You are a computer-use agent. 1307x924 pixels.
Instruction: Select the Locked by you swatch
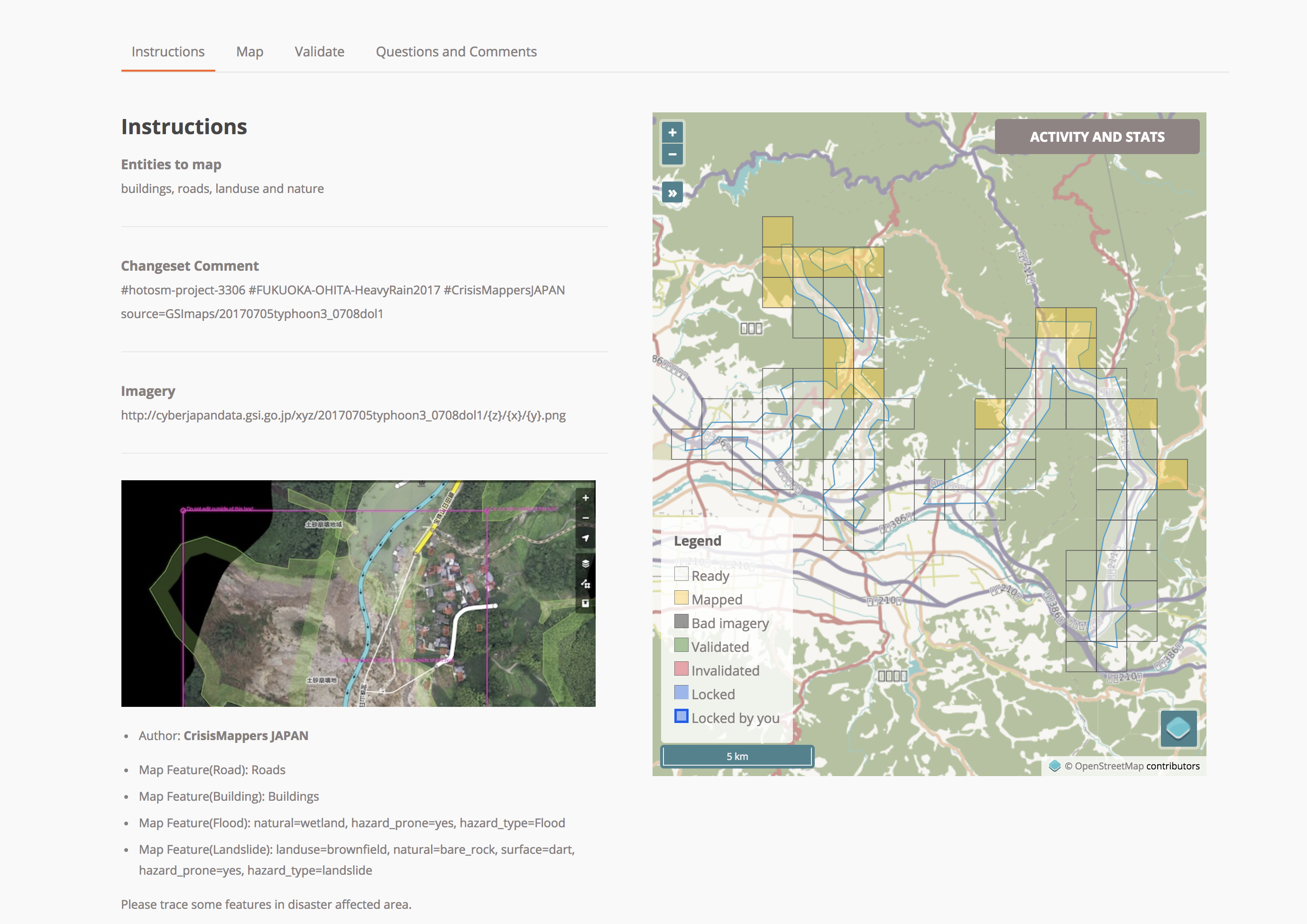[x=681, y=716]
